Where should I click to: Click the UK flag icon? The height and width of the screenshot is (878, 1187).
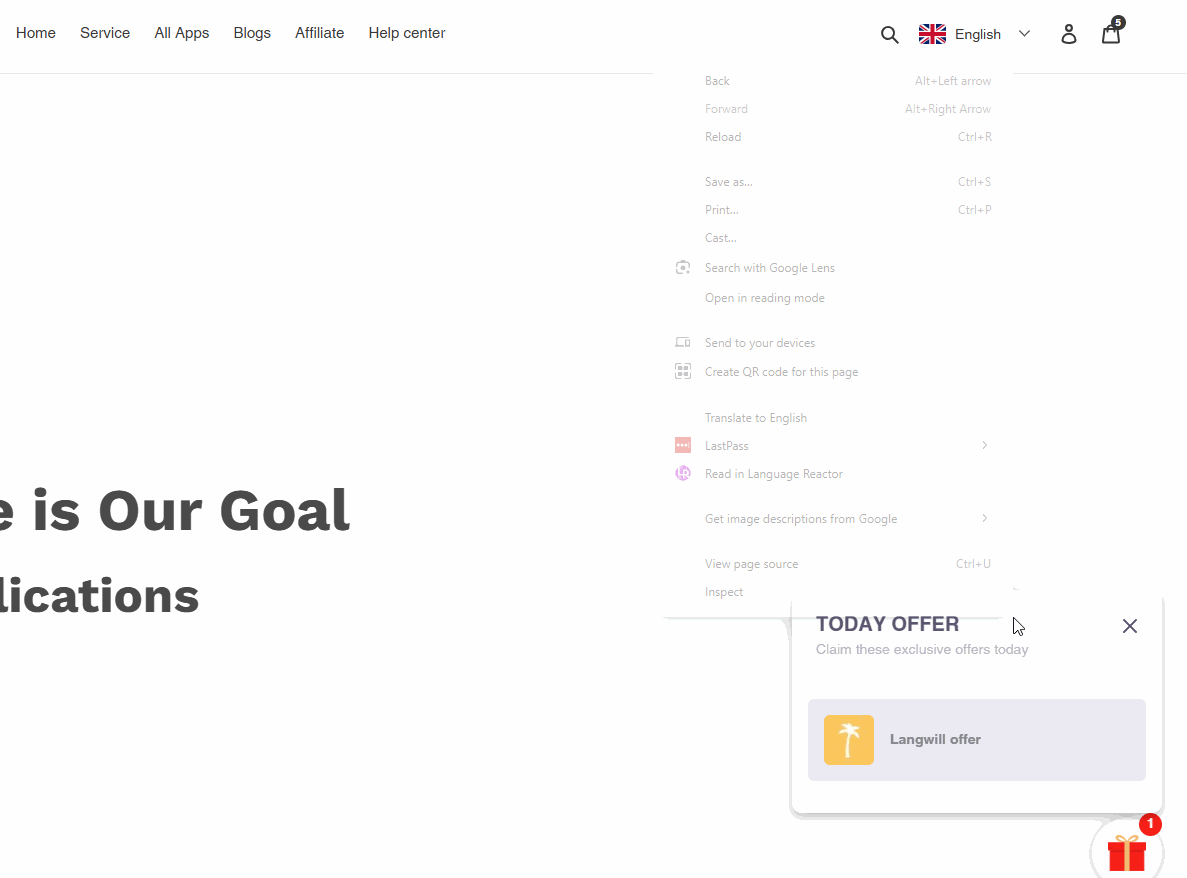(x=932, y=34)
